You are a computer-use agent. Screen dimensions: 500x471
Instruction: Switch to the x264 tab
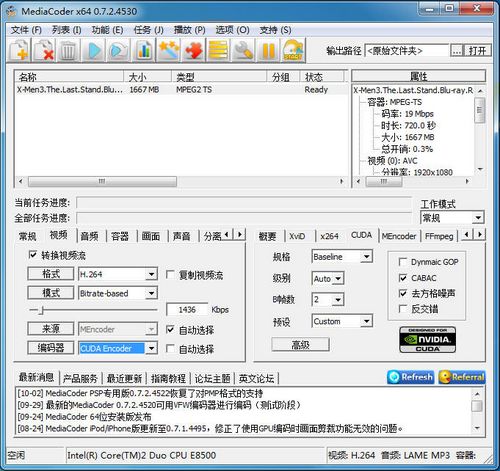329,236
